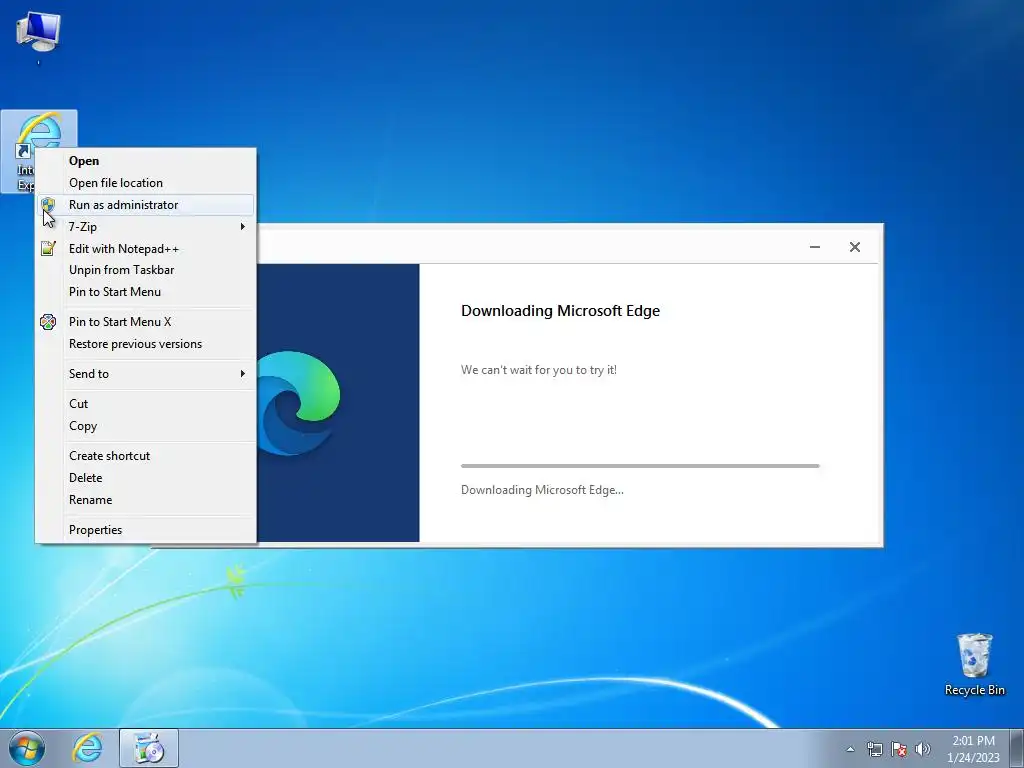
Task: Launch Internet Explorer from the taskbar
Action: [88, 748]
